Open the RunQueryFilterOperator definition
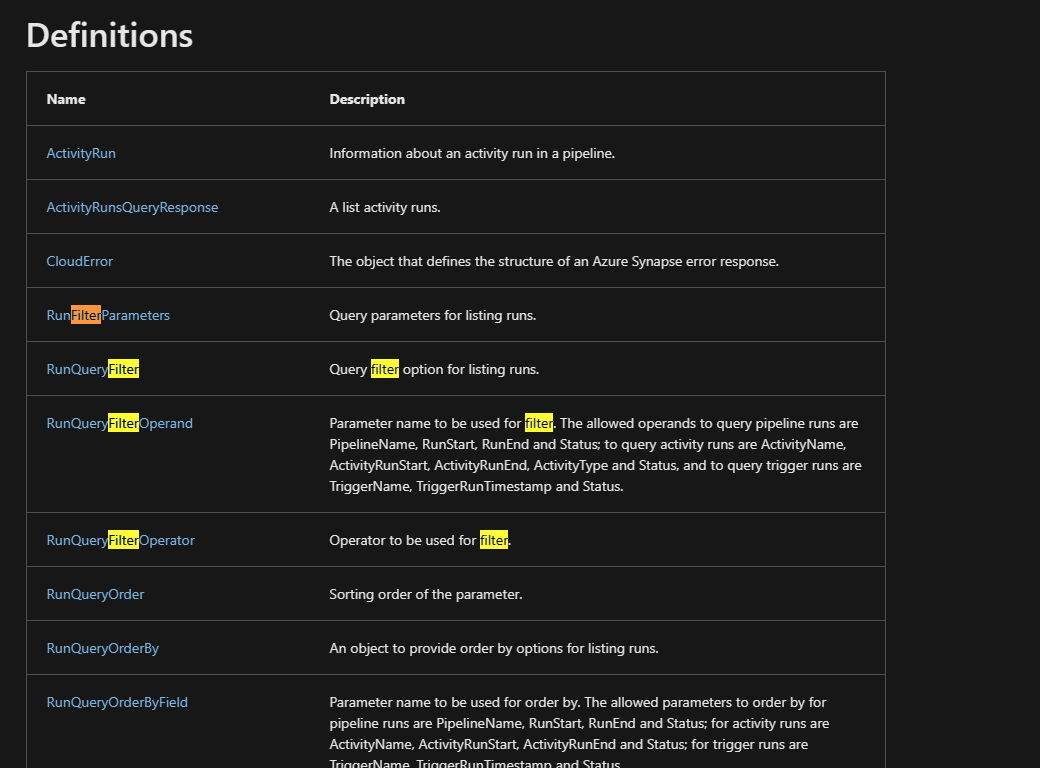The width and height of the screenshot is (1040, 768). point(120,539)
